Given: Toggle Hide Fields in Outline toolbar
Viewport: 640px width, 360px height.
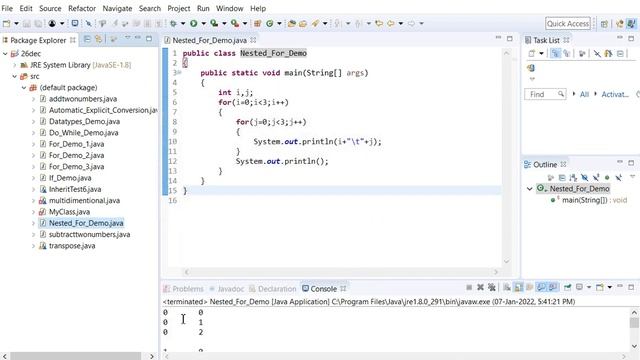Looking at the screenshot, I should (x=584, y=178).
